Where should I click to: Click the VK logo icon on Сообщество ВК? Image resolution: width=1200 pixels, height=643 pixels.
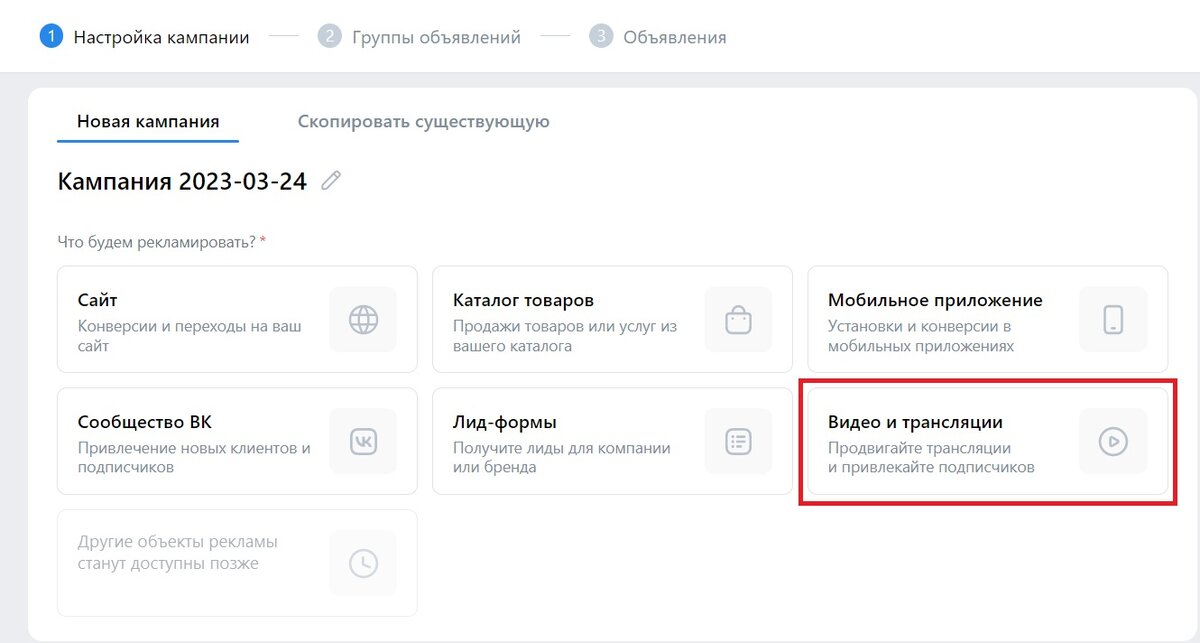[x=363, y=441]
